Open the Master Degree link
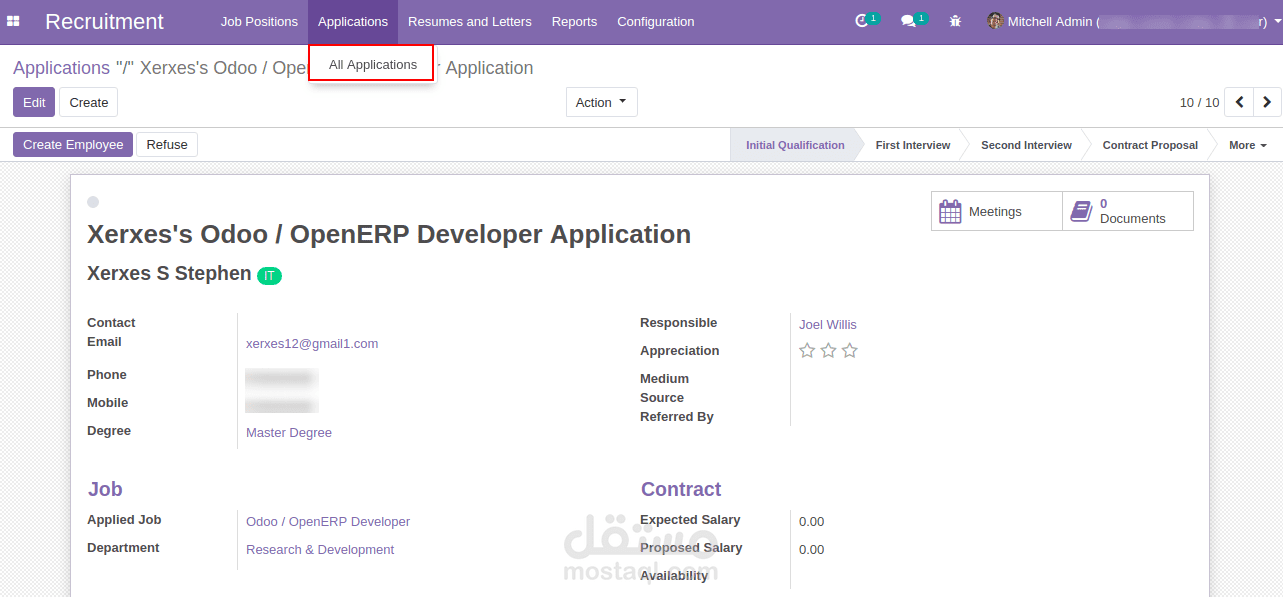 point(289,432)
